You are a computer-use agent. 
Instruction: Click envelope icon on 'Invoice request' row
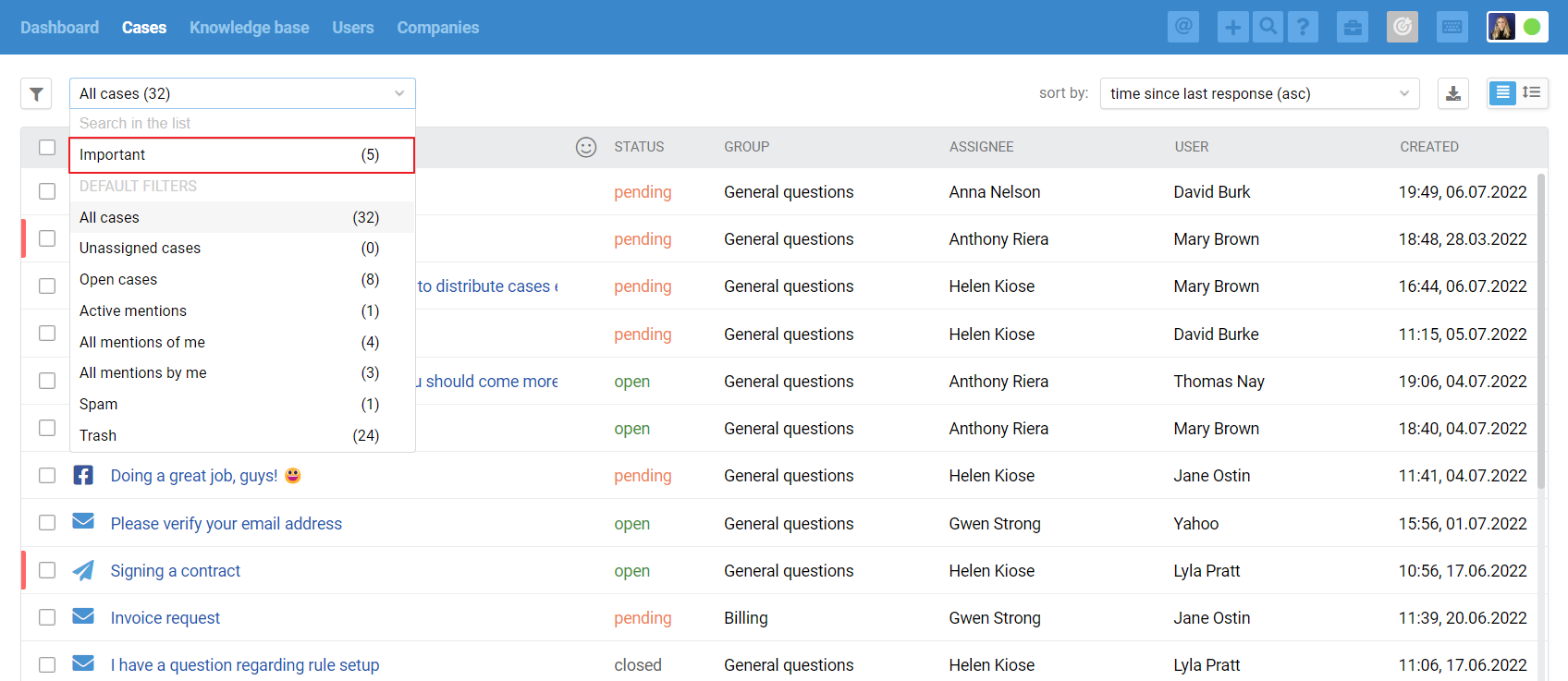[x=83, y=615]
